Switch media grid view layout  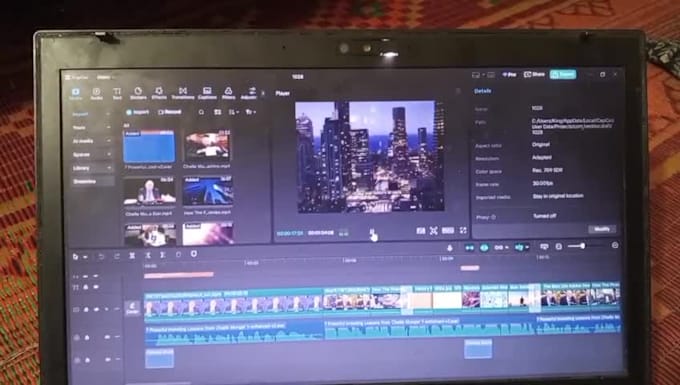tap(218, 112)
